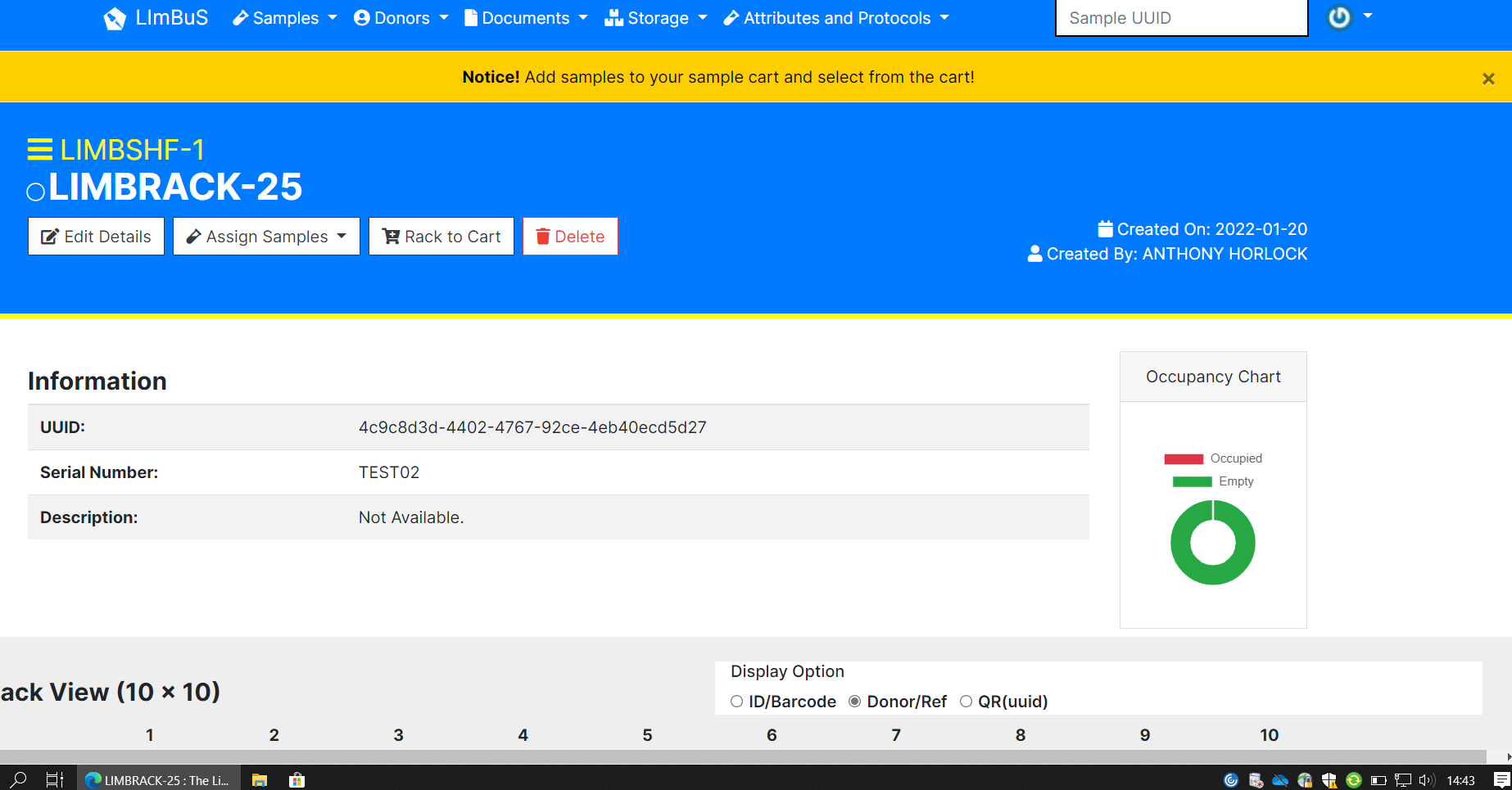Open the hamburger menu beside LIMBSHF-1

click(x=38, y=150)
